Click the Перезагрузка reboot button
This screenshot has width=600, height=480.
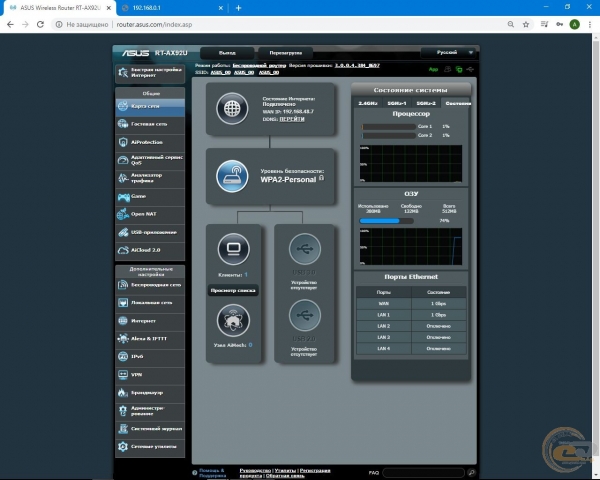click(285, 53)
